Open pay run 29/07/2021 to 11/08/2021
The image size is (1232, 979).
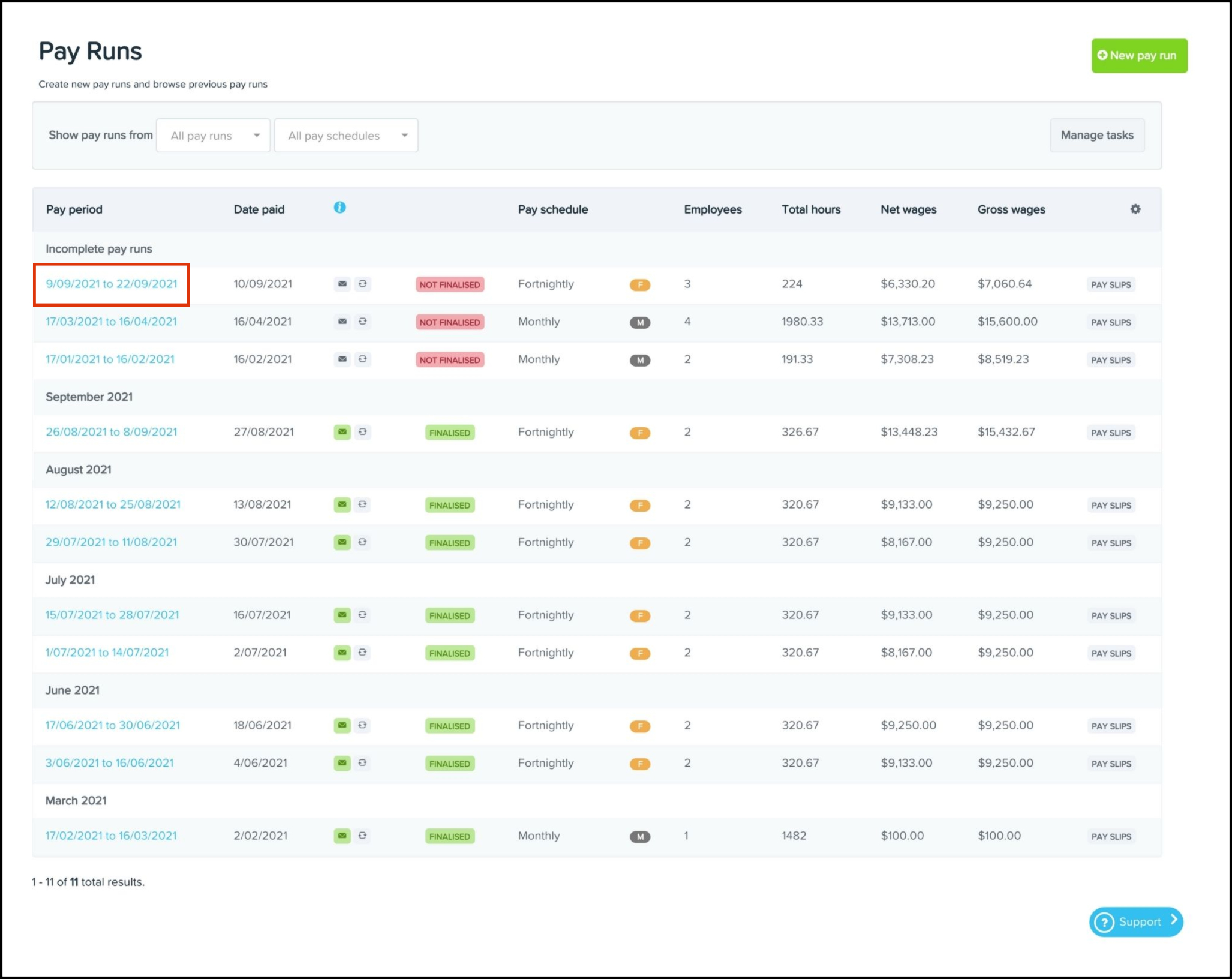[x=111, y=542]
